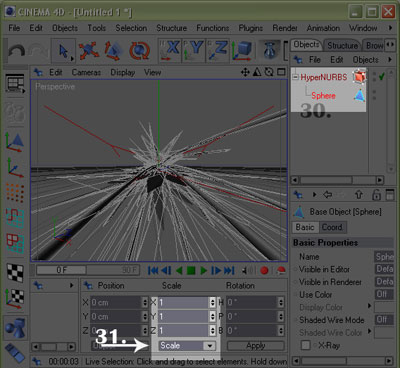Click the render vase icon
The width and height of the screenshot is (400, 368).
click(269, 51)
